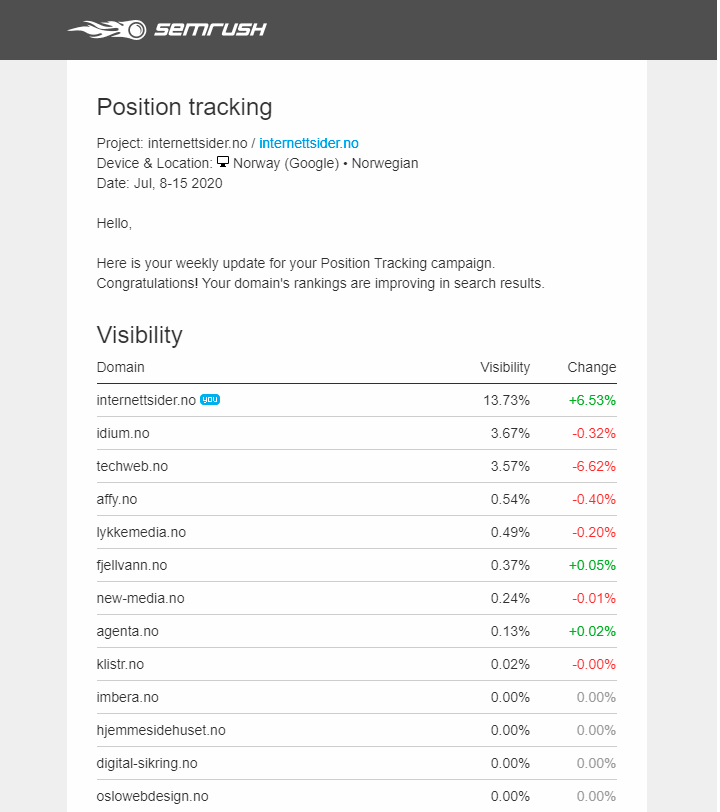
Task: Select the fjellvann.no domain entry
Action: click(x=132, y=566)
